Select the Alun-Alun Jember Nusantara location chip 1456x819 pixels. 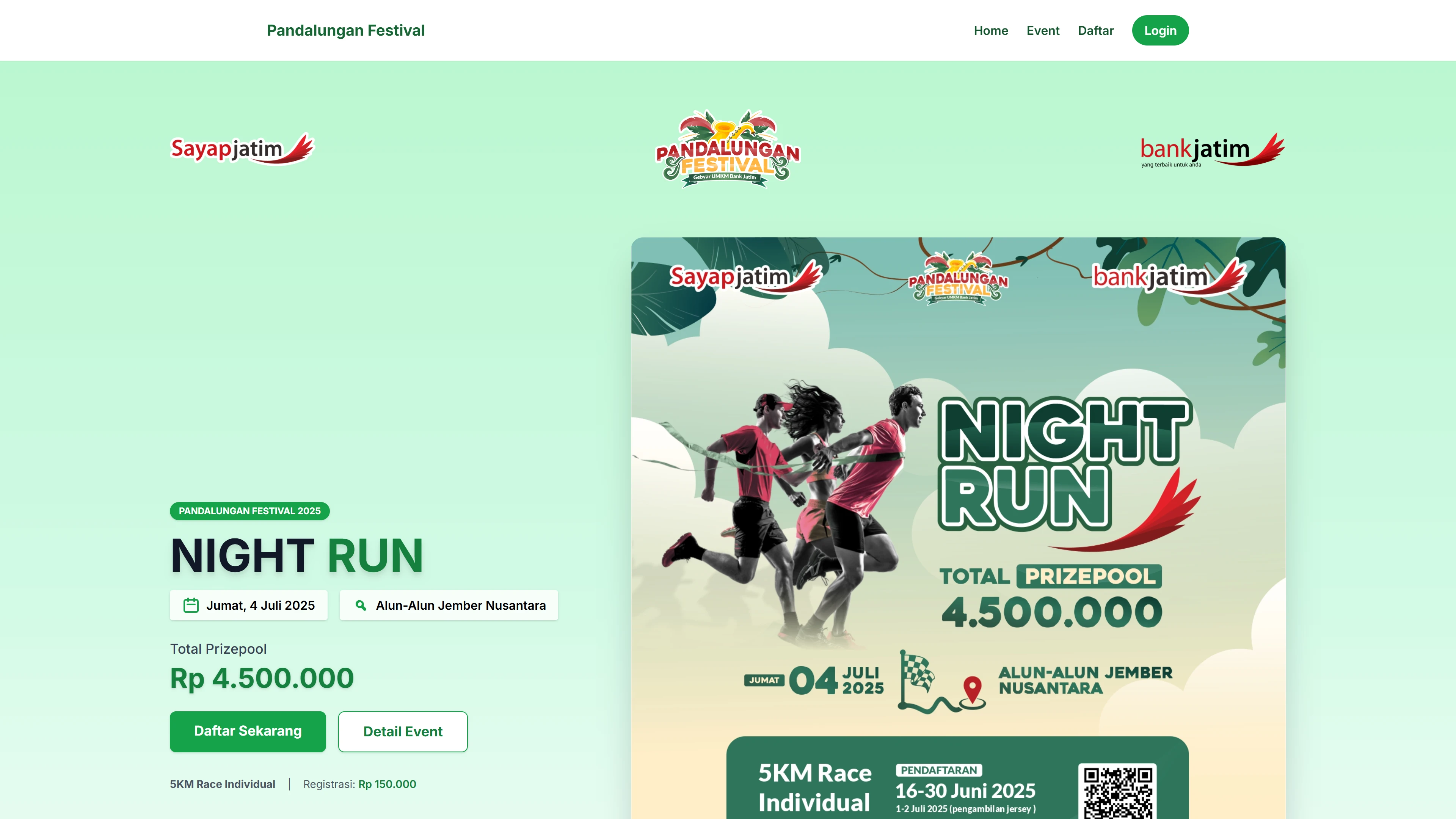(x=449, y=606)
